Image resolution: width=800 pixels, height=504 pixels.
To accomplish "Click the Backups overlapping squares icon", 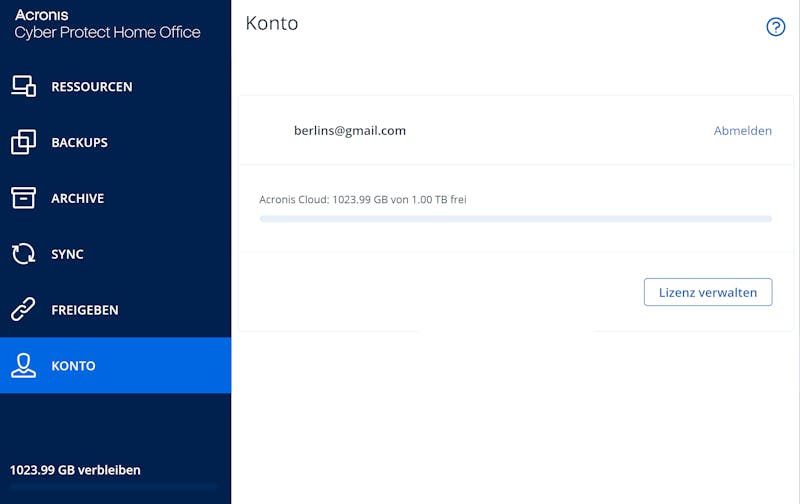I will click(x=23, y=142).
